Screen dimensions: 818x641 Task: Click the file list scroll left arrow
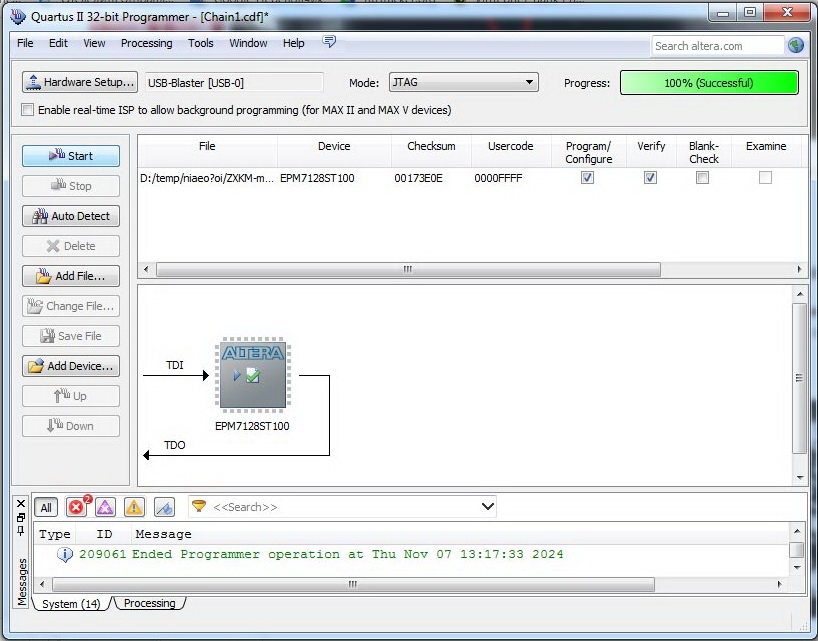click(x=146, y=269)
